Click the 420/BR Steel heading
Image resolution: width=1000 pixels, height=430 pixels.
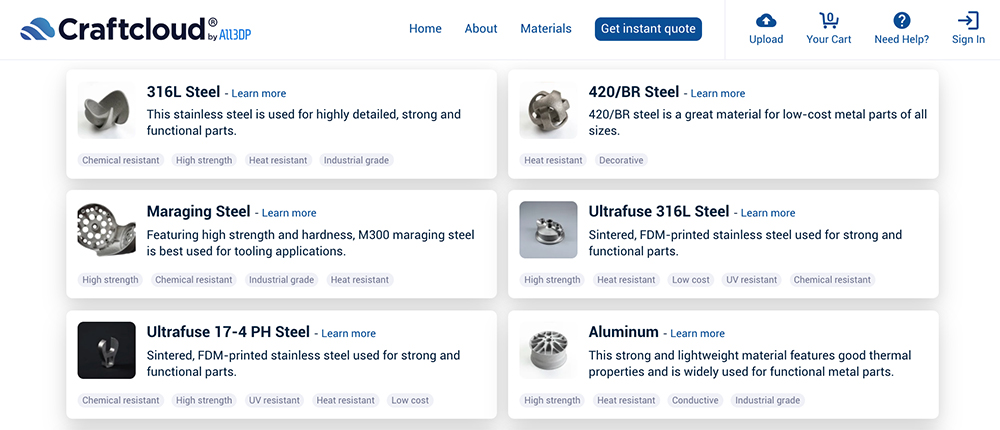(x=634, y=92)
